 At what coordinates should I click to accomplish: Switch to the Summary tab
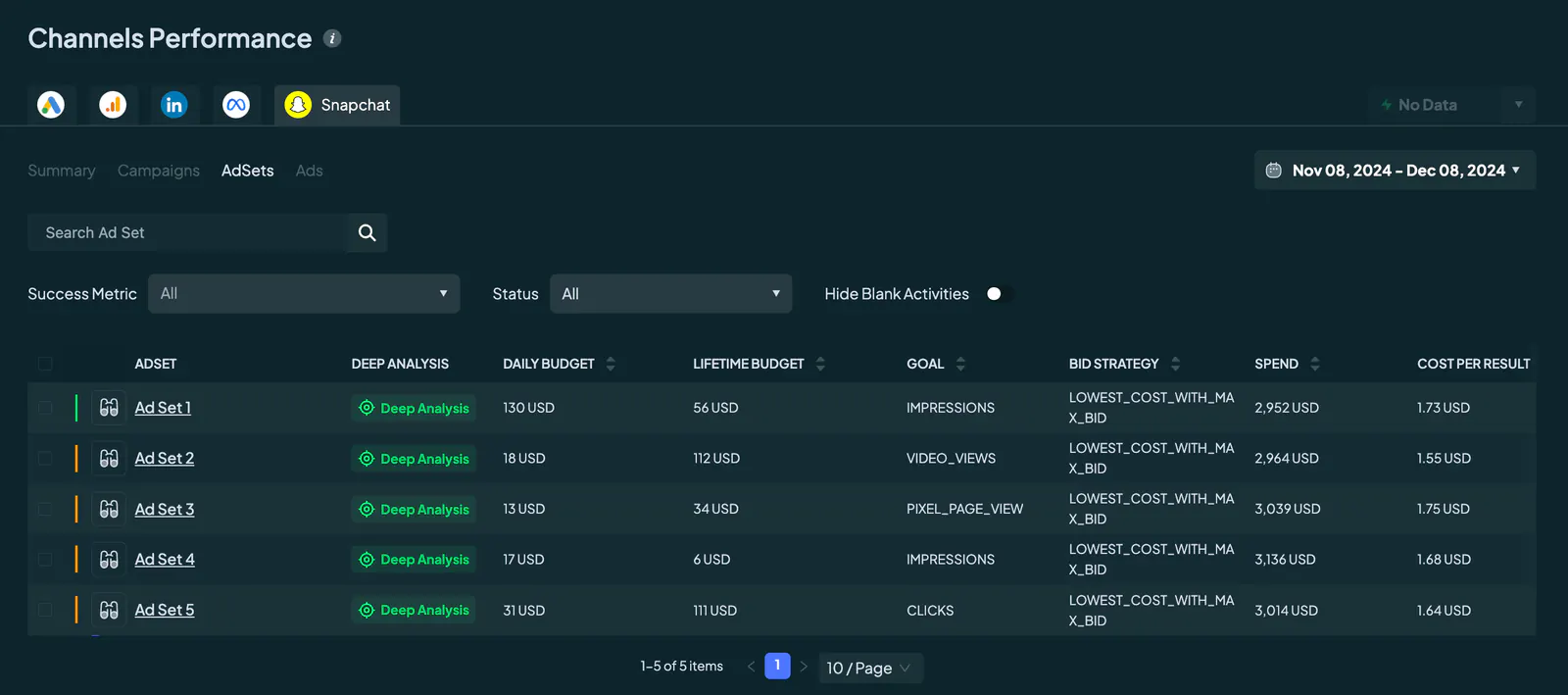pos(62,171)
